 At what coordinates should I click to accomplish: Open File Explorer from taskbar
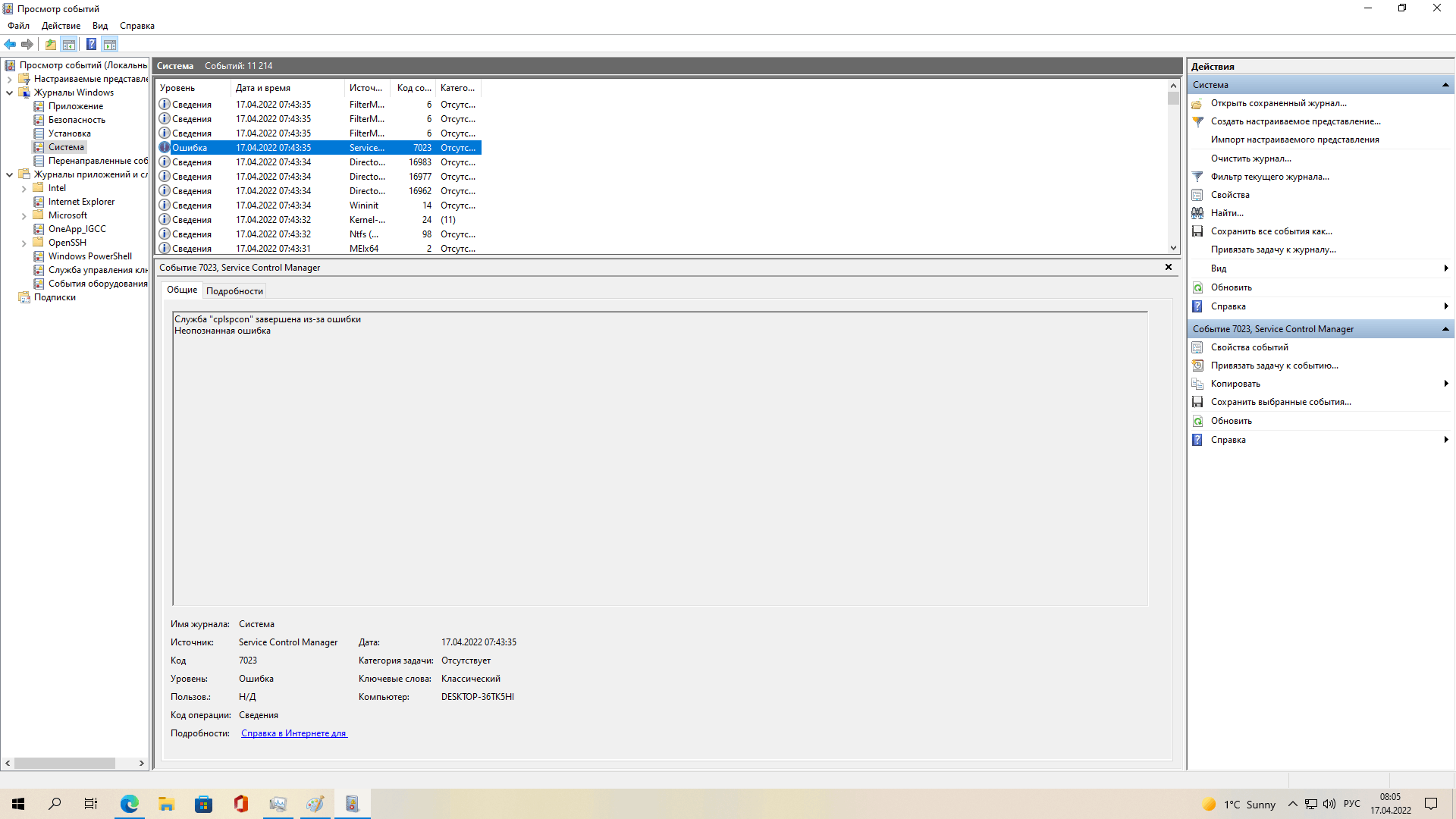167,804
